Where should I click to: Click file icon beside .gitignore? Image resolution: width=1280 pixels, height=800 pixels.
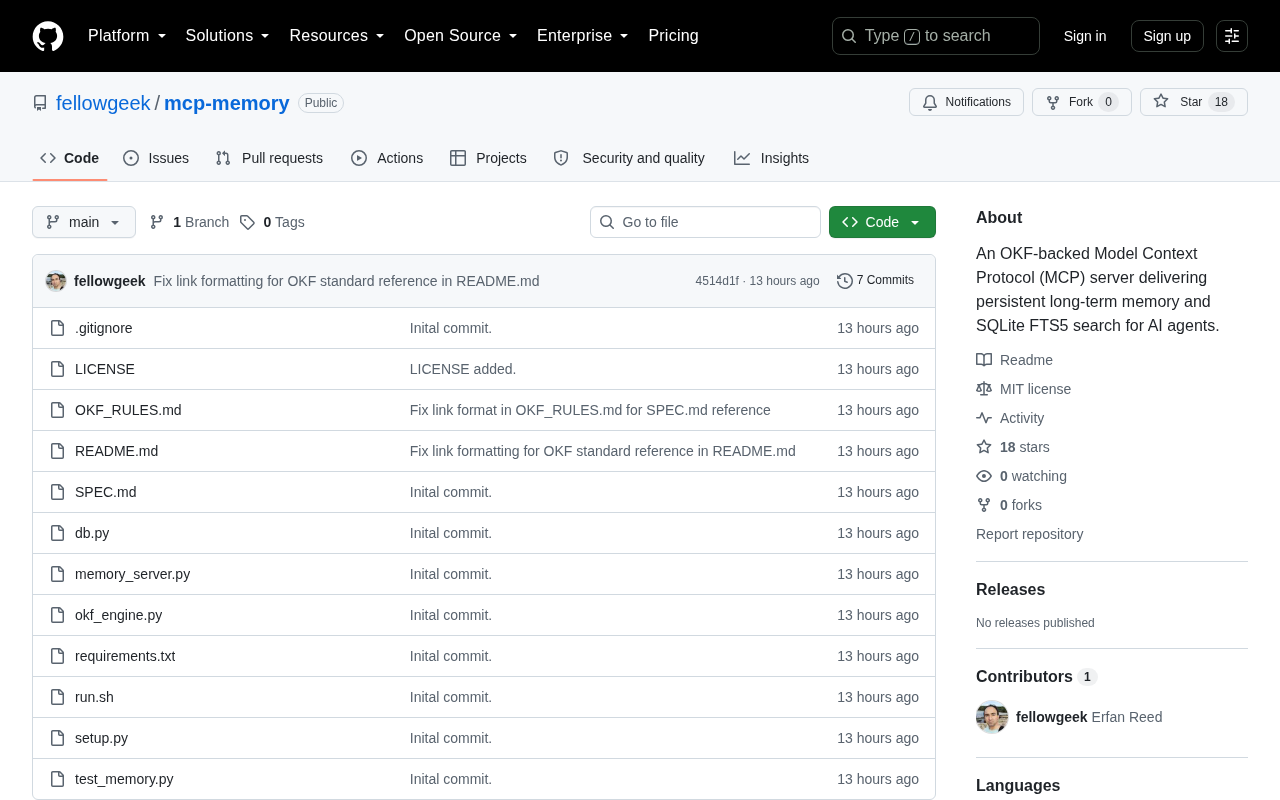click(58, 328)
